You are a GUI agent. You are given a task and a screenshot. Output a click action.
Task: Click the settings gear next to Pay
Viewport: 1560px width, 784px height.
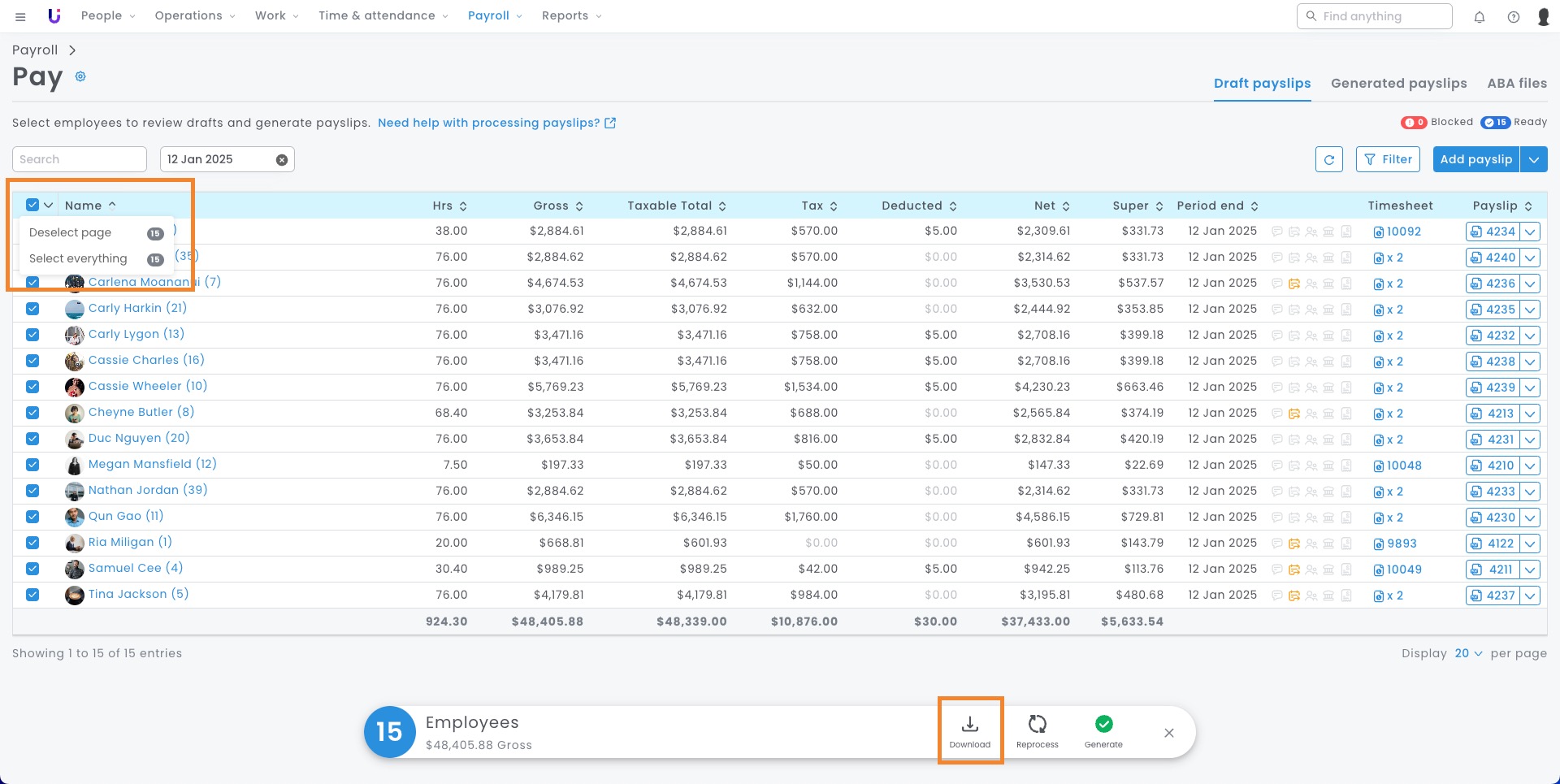click(x=80, y=76)
